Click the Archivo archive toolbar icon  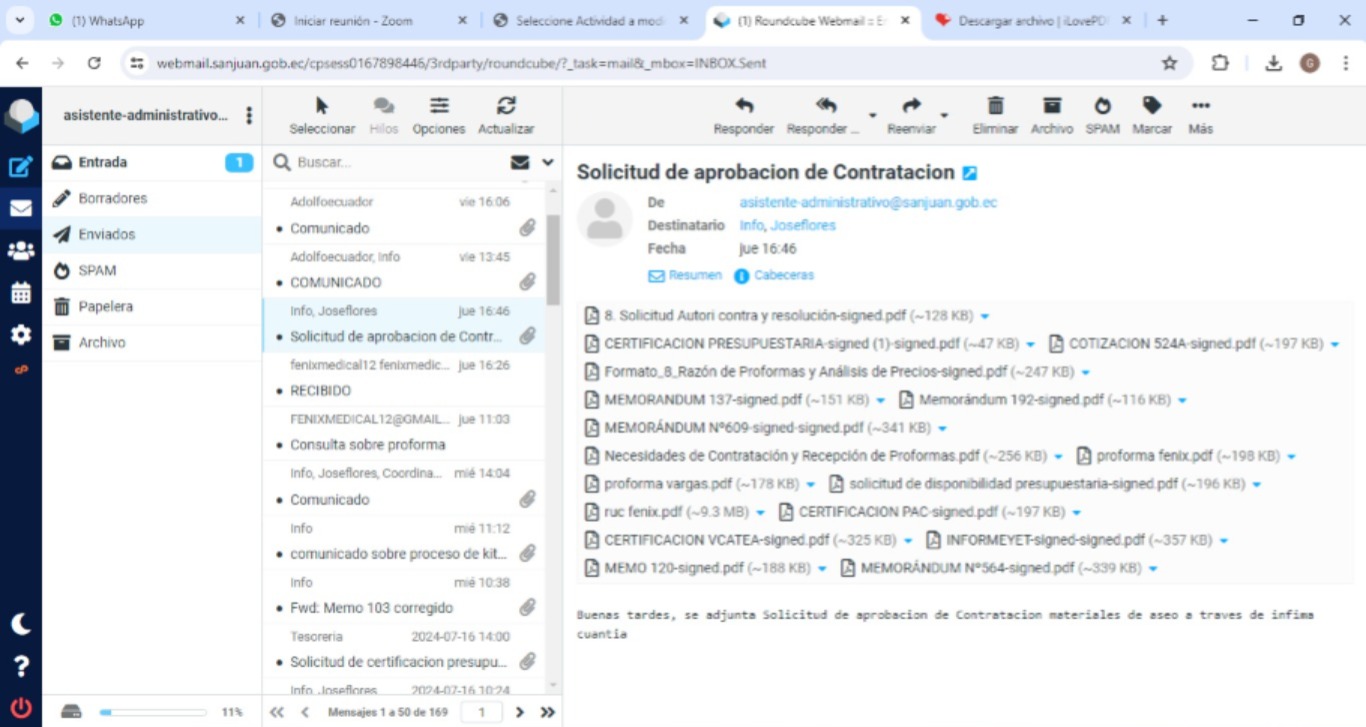tap(1051, 106)
